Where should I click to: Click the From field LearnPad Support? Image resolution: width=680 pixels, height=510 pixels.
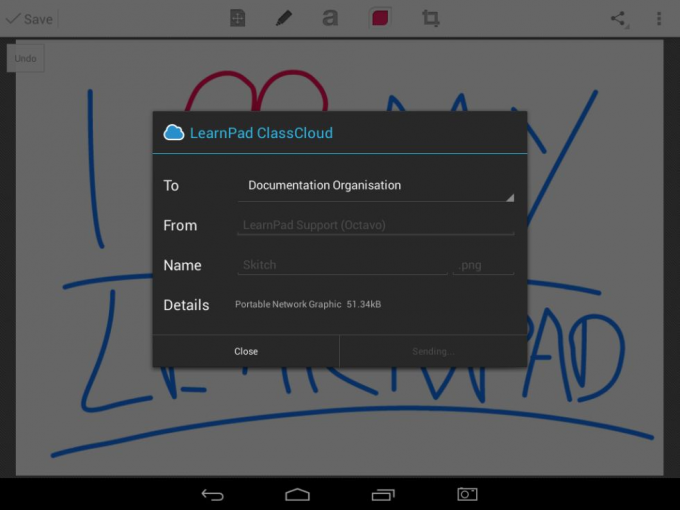pyautogui.click(x=376, y=225)
